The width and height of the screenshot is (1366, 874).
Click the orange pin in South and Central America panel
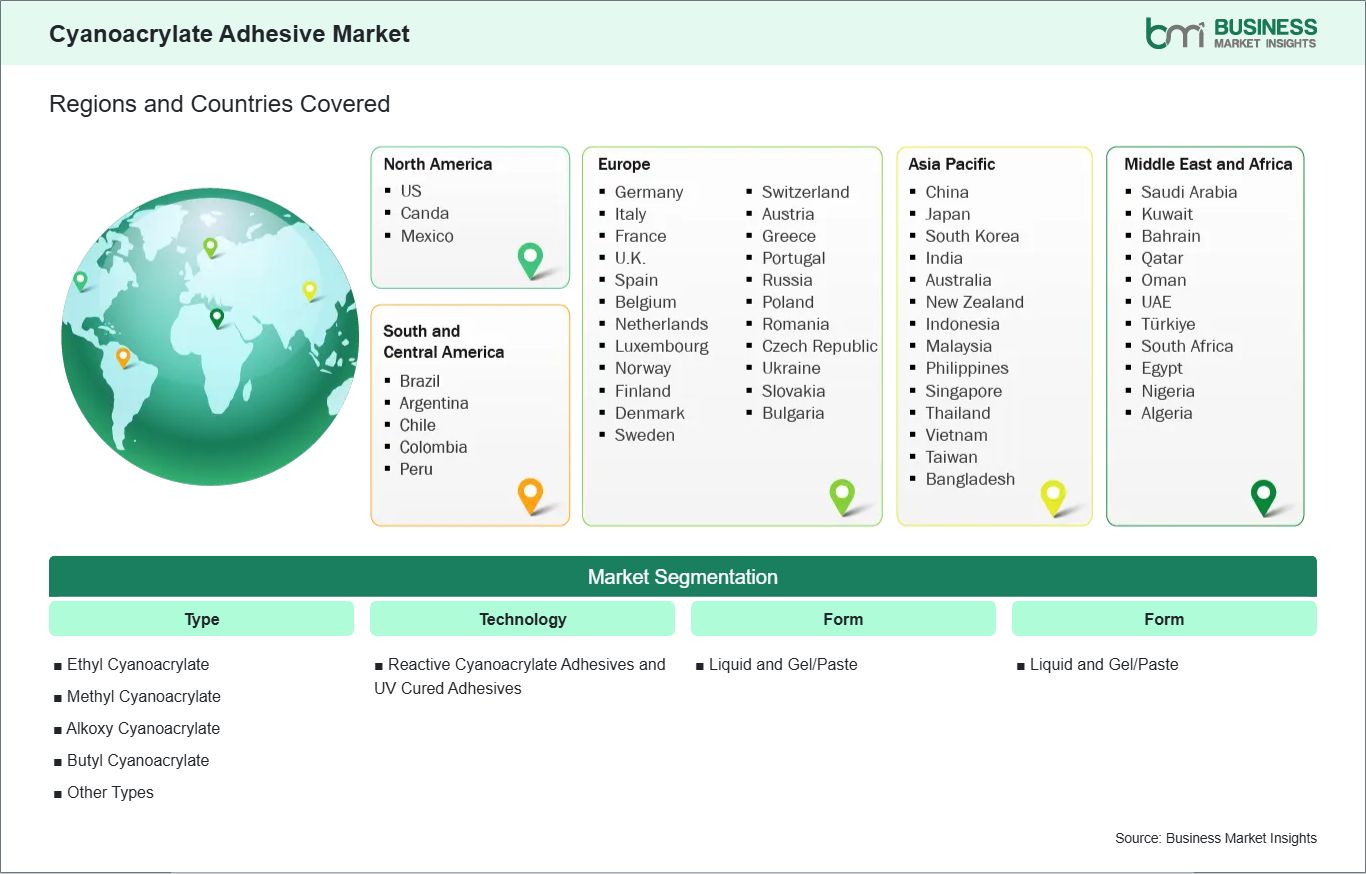pyautogui.click(x=530, y=494)
